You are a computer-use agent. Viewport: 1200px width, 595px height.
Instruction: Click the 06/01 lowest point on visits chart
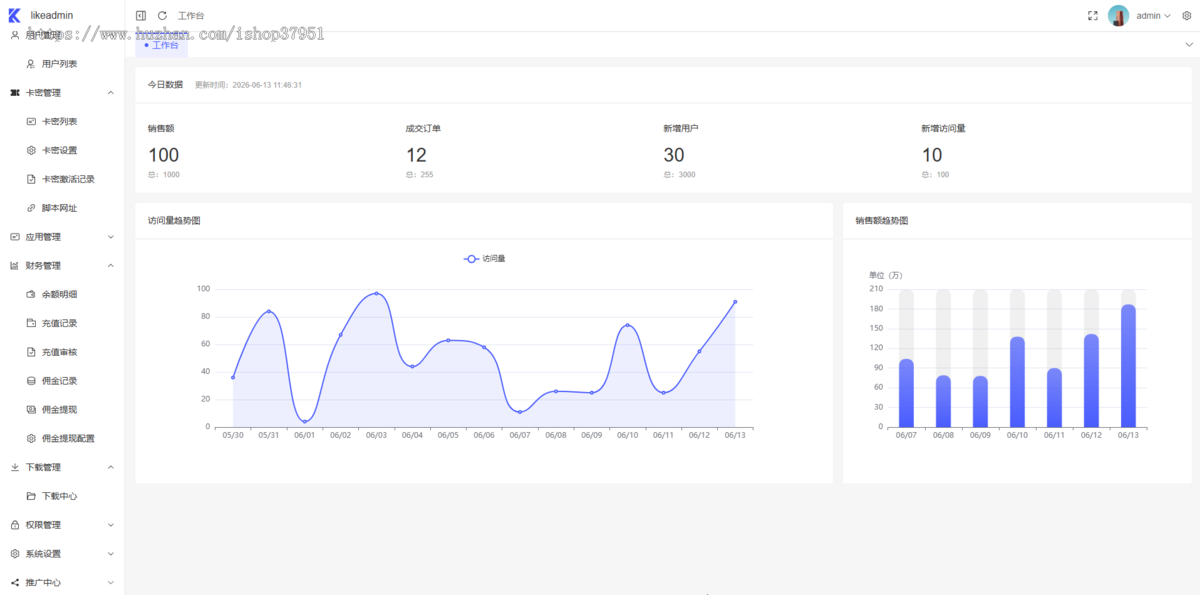click(x=305, y=421)
